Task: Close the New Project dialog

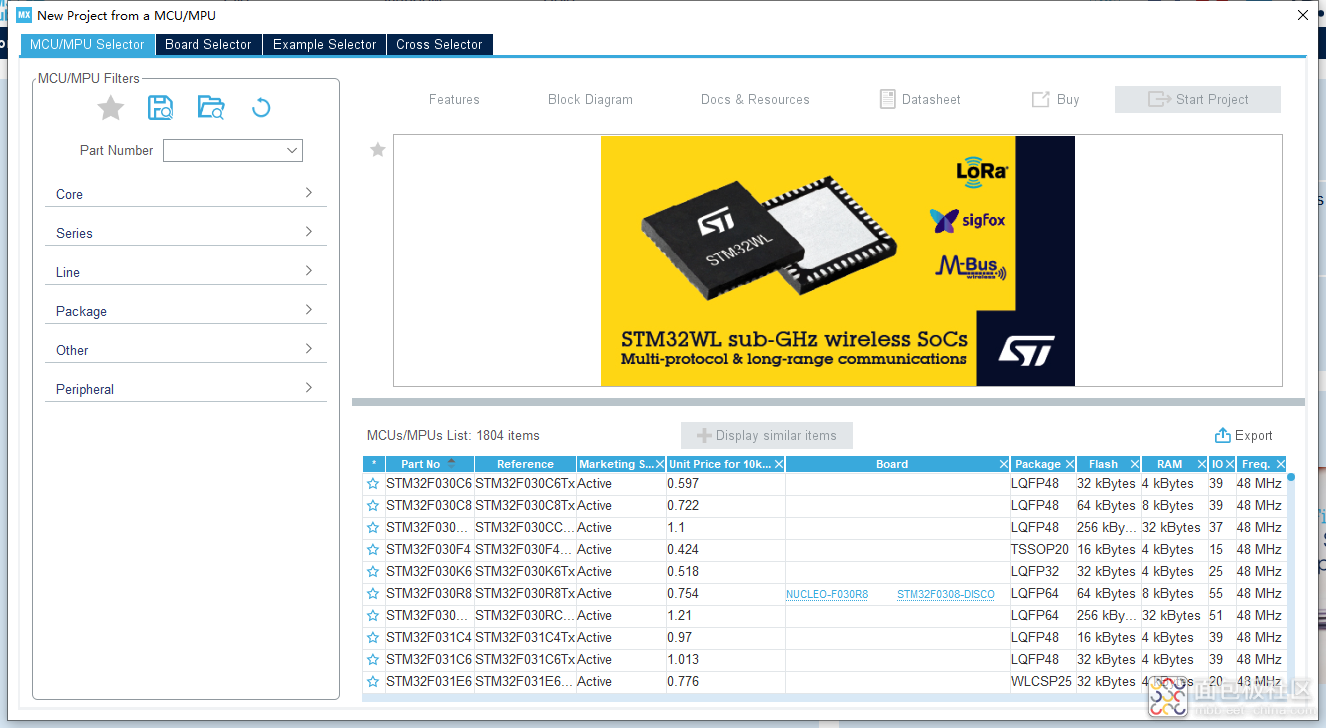Action: click(1302, 15)
